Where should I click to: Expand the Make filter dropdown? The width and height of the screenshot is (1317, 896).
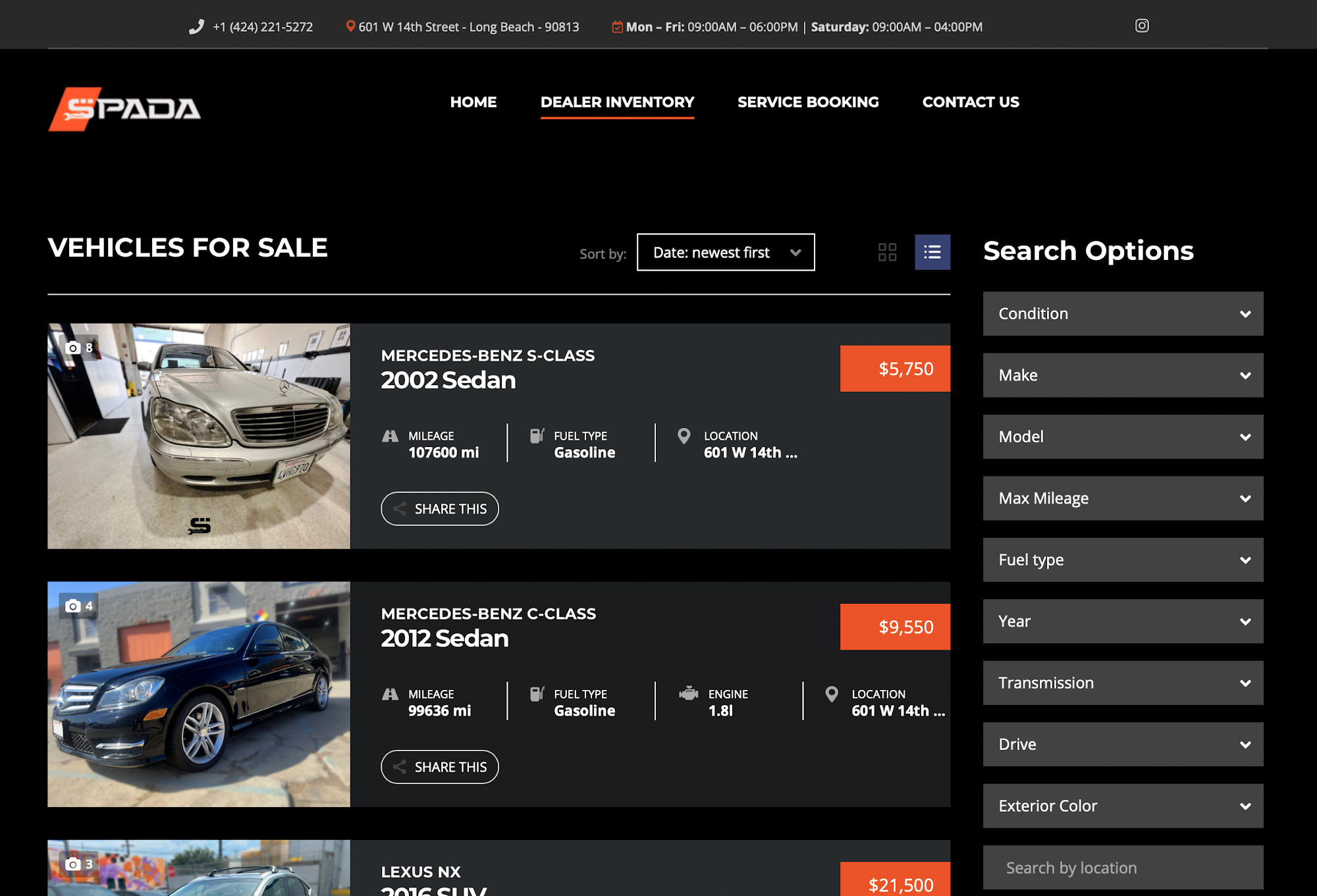[1123, 375]
